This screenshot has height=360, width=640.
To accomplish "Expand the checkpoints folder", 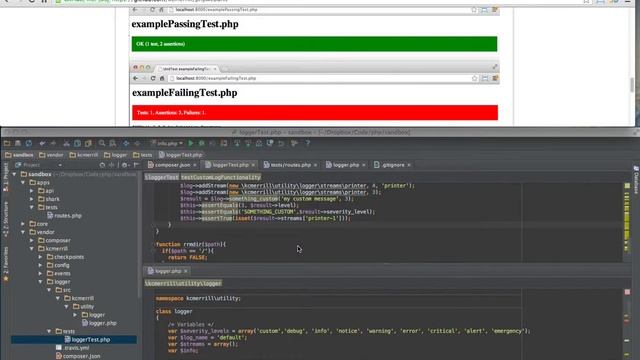I will pyautogui.click(x=40, y=257).
